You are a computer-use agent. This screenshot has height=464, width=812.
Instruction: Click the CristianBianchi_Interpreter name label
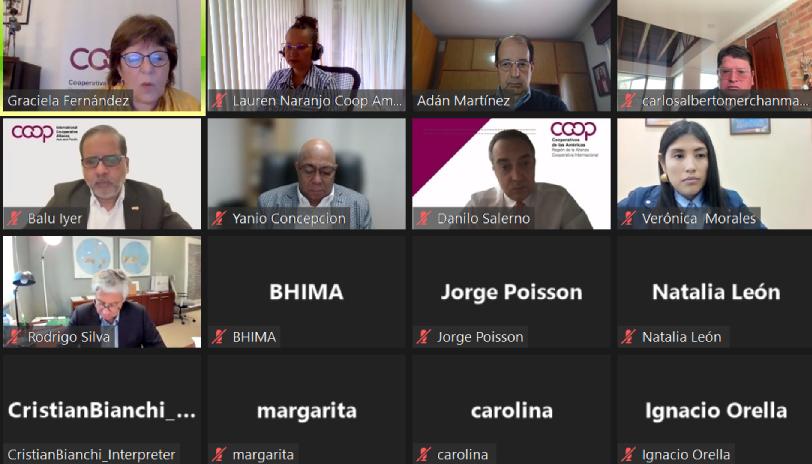(x=91, y=454)
